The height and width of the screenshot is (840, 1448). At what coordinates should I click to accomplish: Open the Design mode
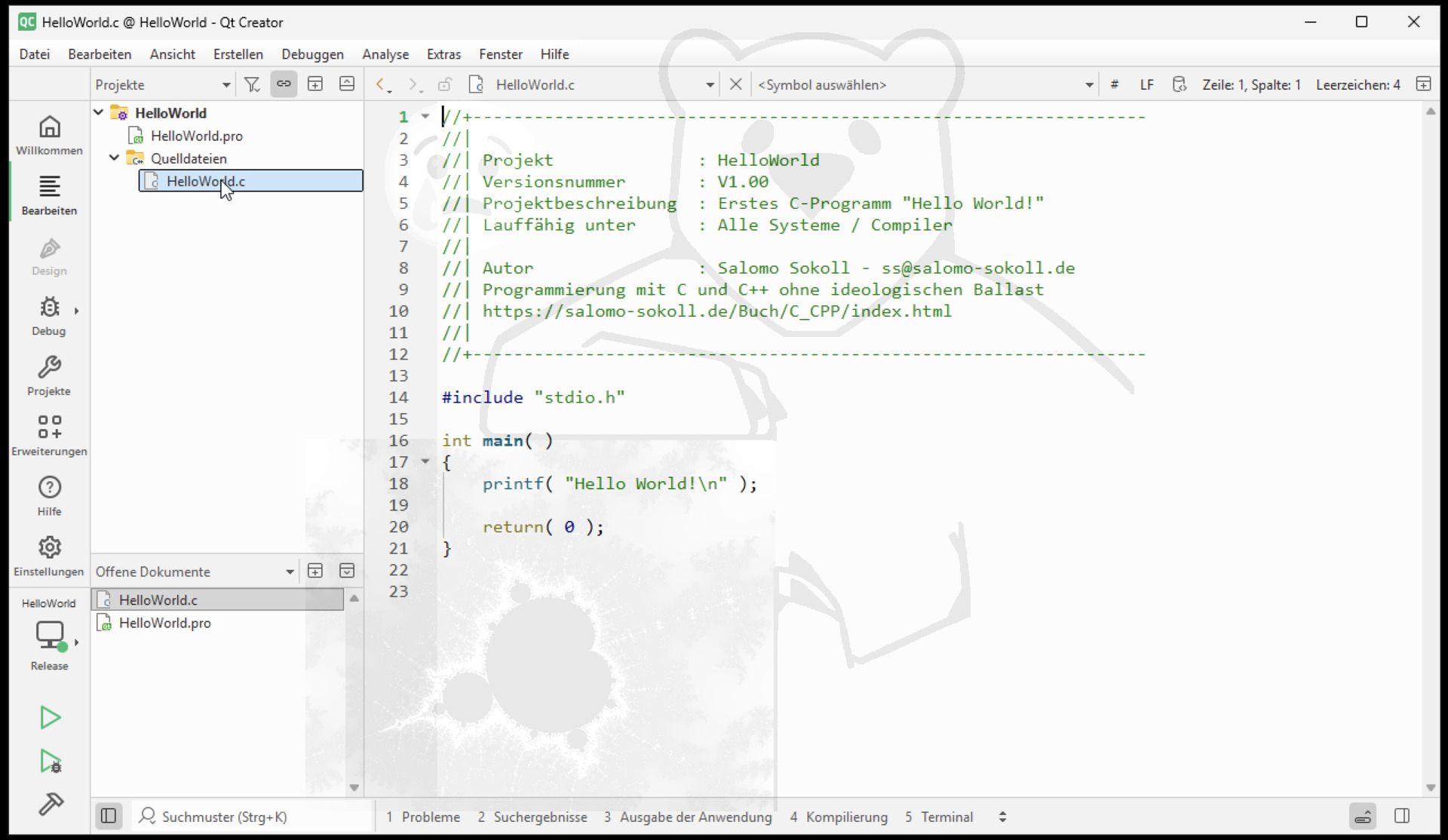point(49,256)
